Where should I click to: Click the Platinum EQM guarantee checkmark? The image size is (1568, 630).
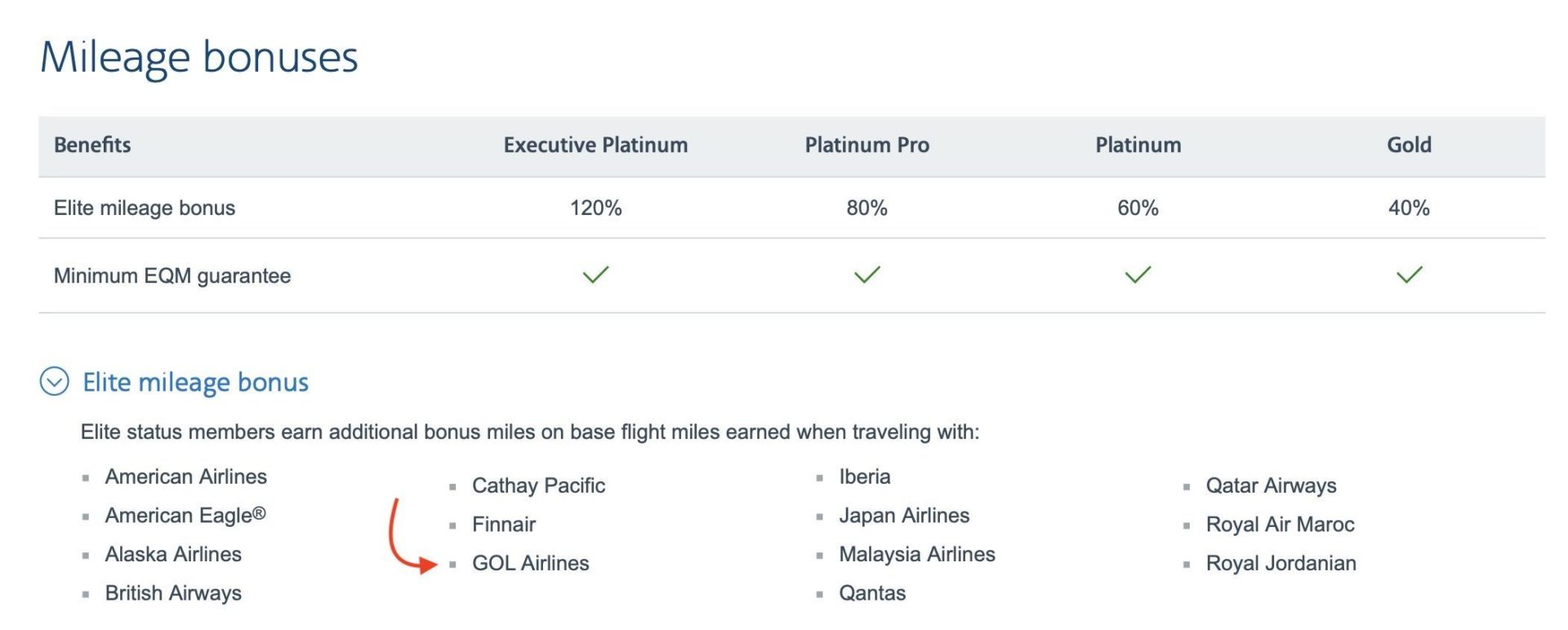pos(1138,275)
